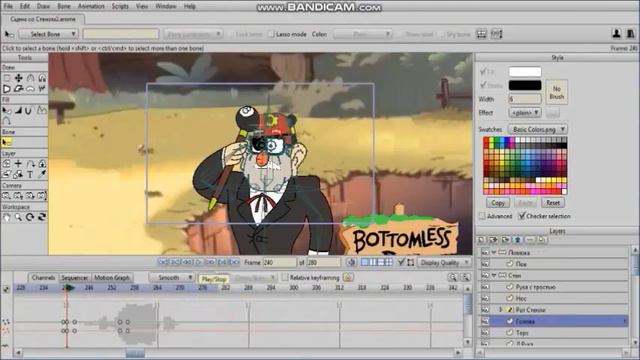This screenshot has height=360, width=640.
Task: Select the Orbit Workspace tool
Action: tap(42, 217)
